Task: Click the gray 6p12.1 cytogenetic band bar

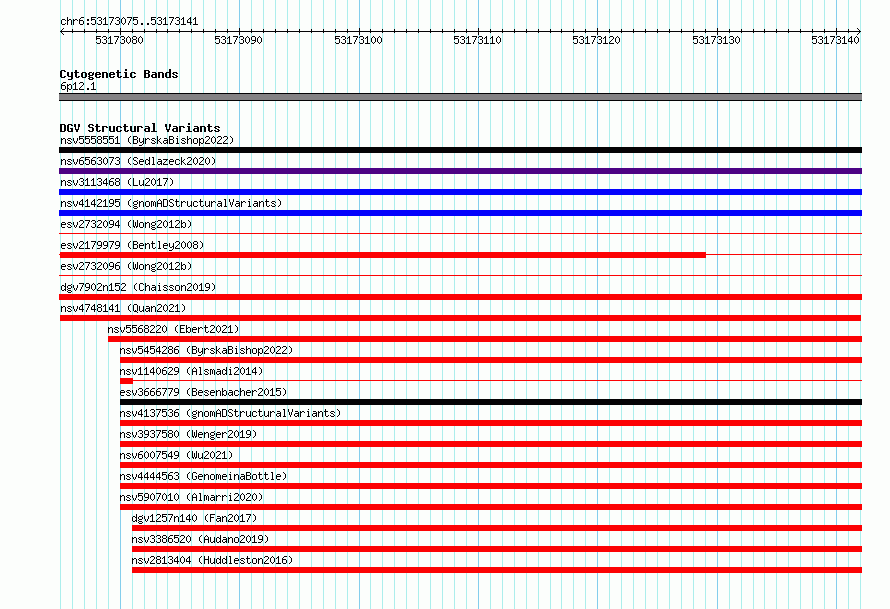Action: [460, 97]
